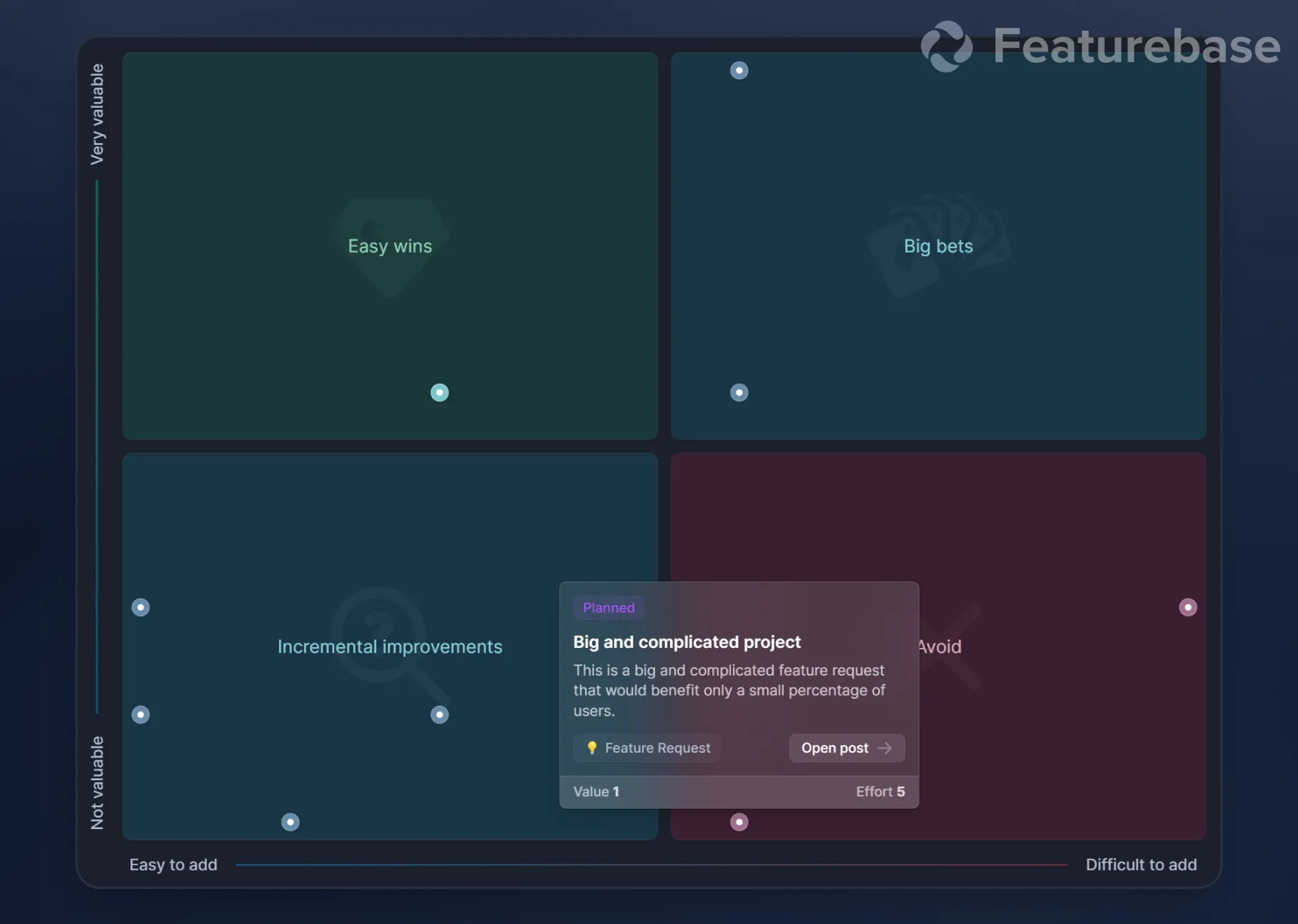
Task: Click the 'Very valuable' axis label
Action: coord(97,115)
